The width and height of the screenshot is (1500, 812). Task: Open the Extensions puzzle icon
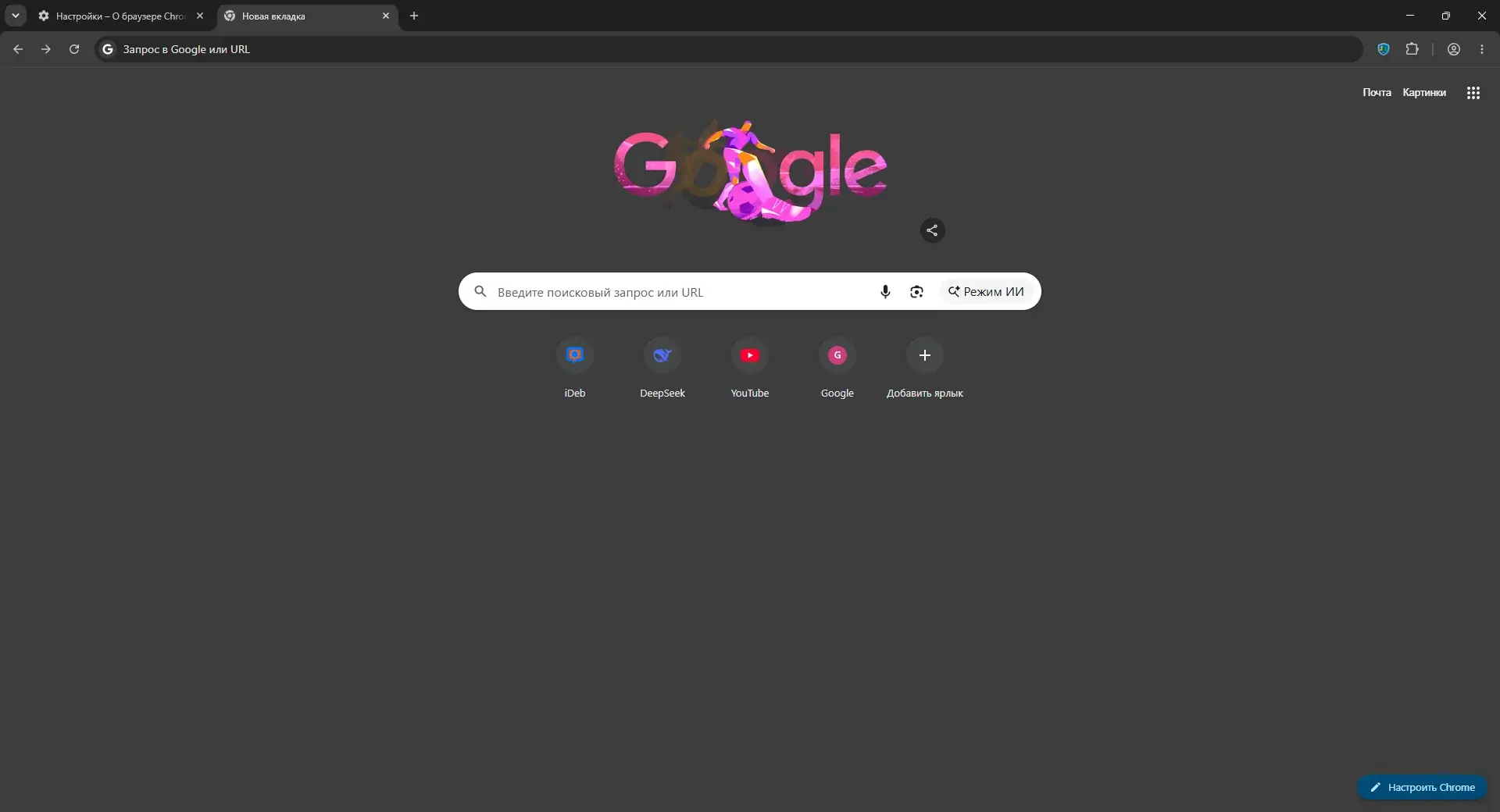click(1412, 49)
